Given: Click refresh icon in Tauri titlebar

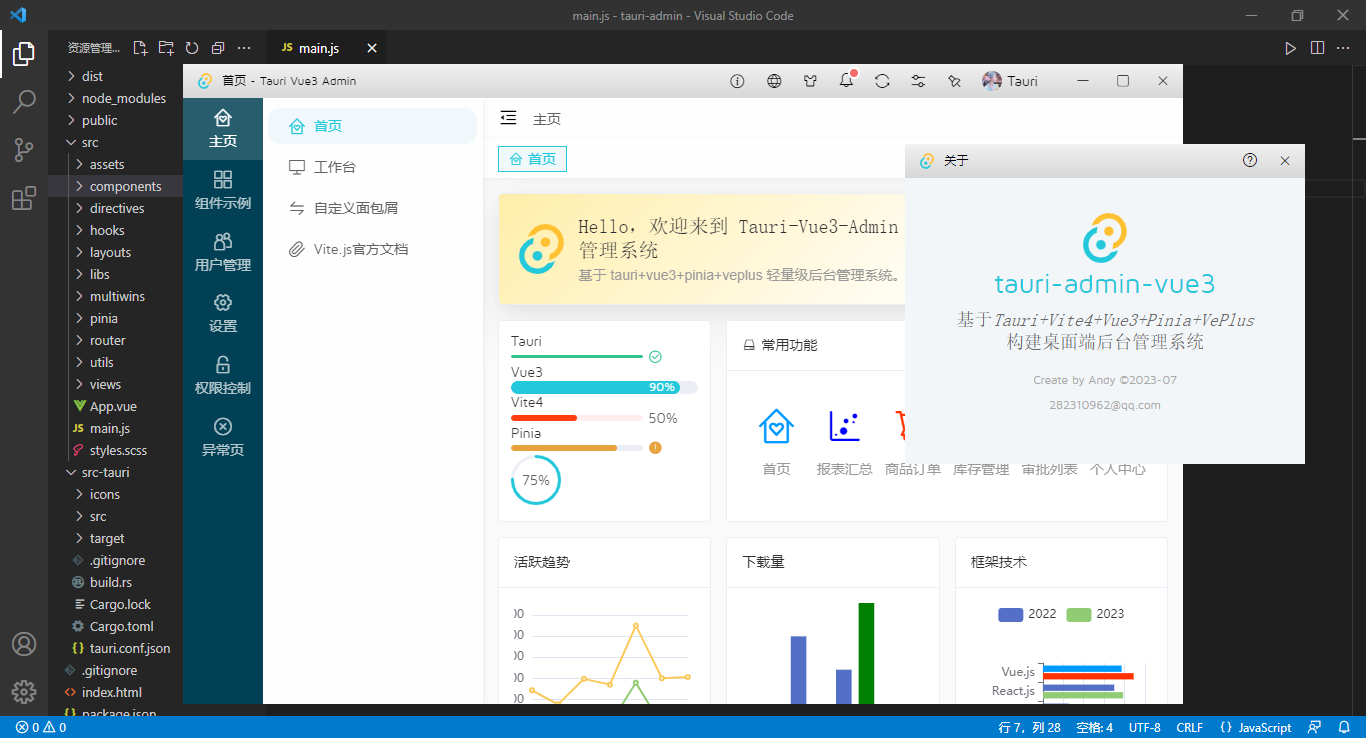Looking at the screenshot, I should tap(882, 81).
